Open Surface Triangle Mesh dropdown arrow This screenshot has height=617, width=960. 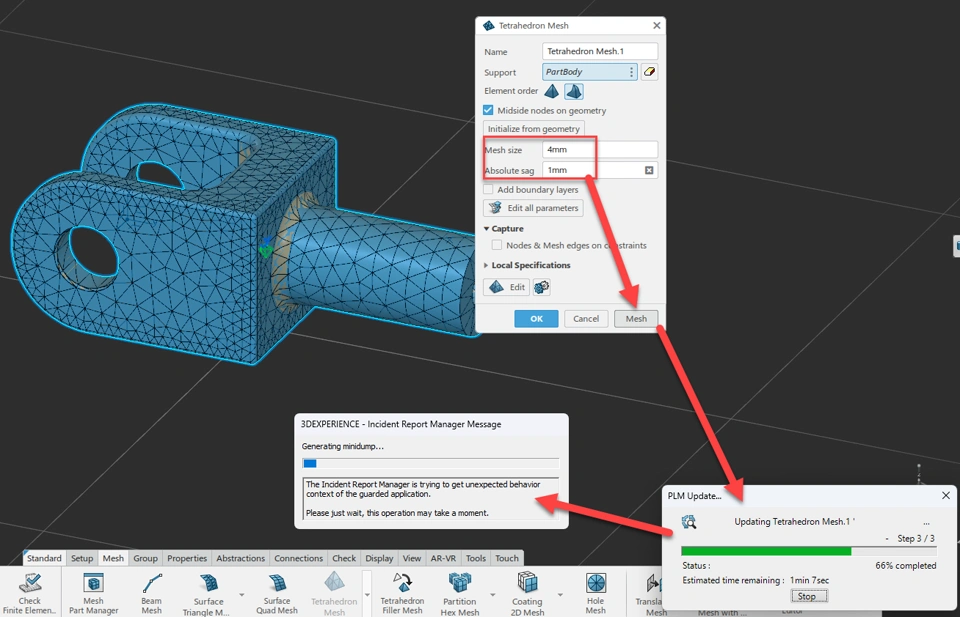242,595
